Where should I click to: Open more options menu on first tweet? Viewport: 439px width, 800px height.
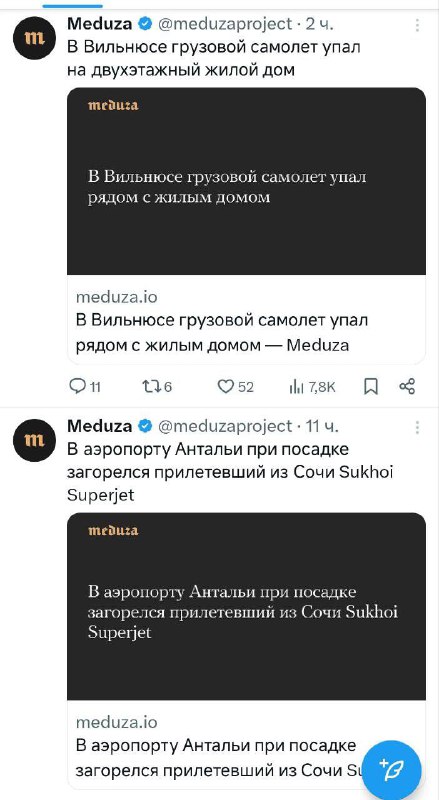[x=418, y=25]
